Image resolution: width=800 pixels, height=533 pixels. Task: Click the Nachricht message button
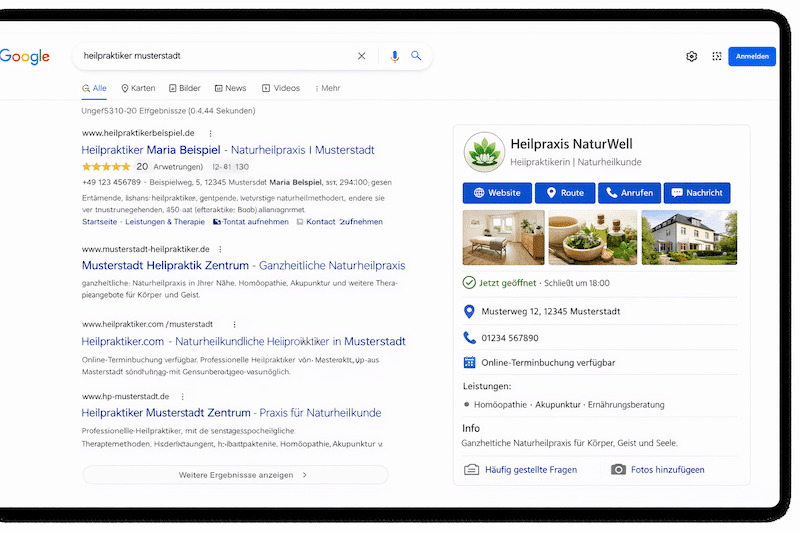click(697, 193)
